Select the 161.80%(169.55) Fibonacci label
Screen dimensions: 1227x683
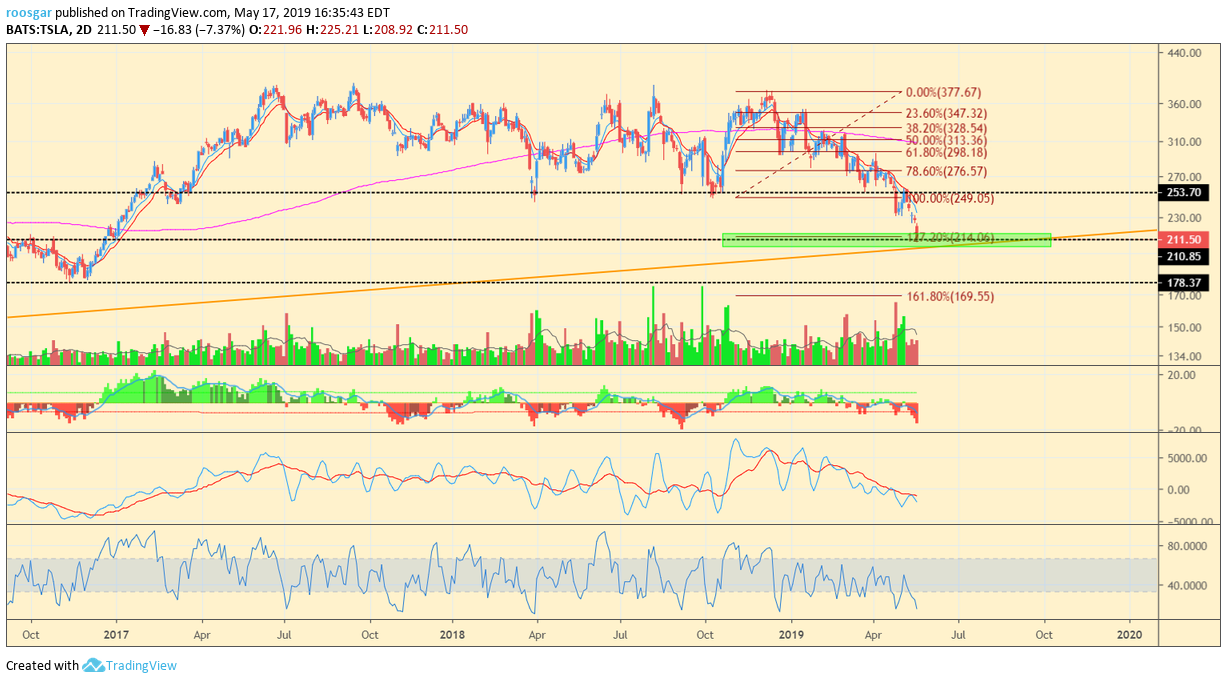coord(950,297)
